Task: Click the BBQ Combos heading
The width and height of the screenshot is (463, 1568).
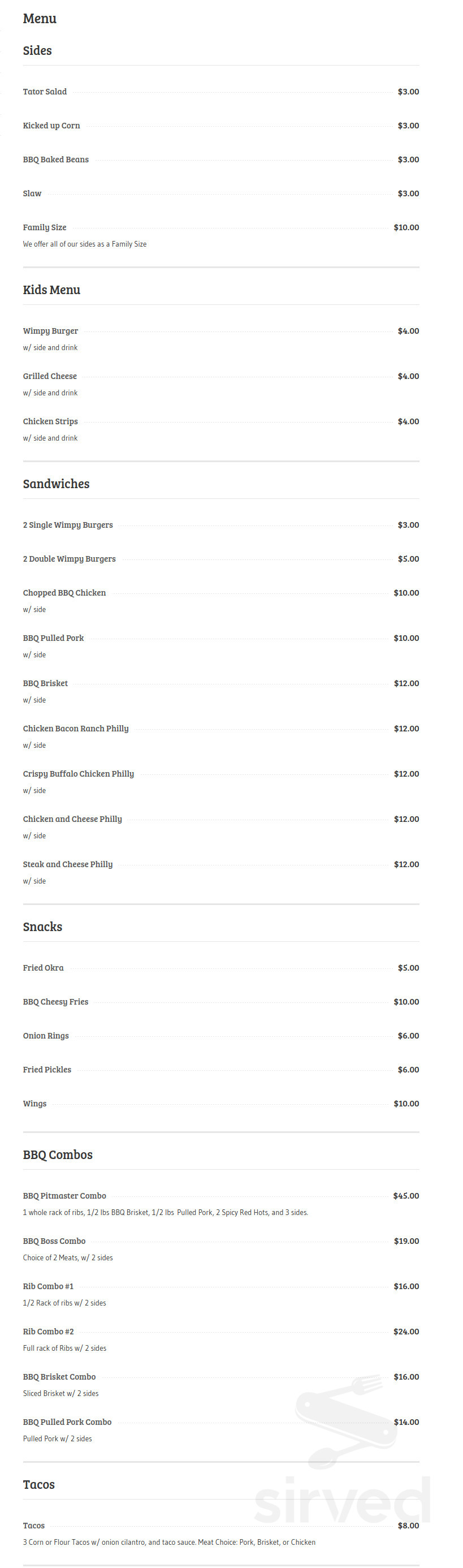Action: click(x=58, y=1155)
